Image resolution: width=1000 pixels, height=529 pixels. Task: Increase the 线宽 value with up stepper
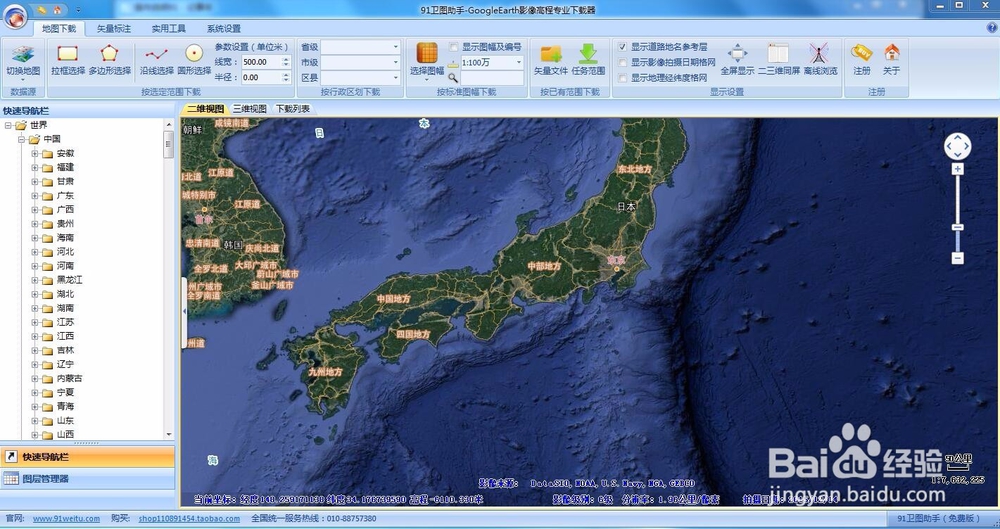(x=286, y=59)
